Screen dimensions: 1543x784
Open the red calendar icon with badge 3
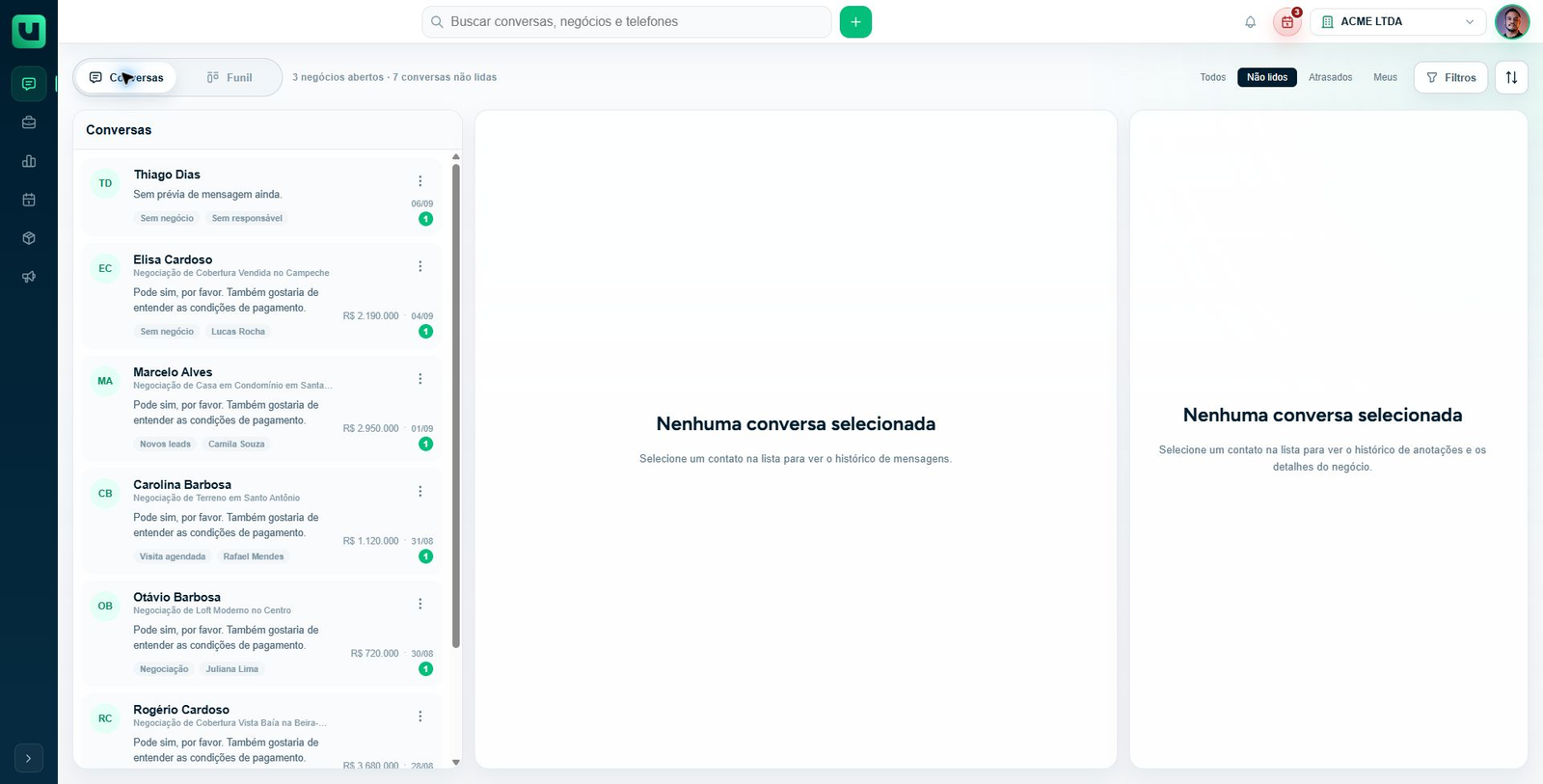pos(1287,22)
